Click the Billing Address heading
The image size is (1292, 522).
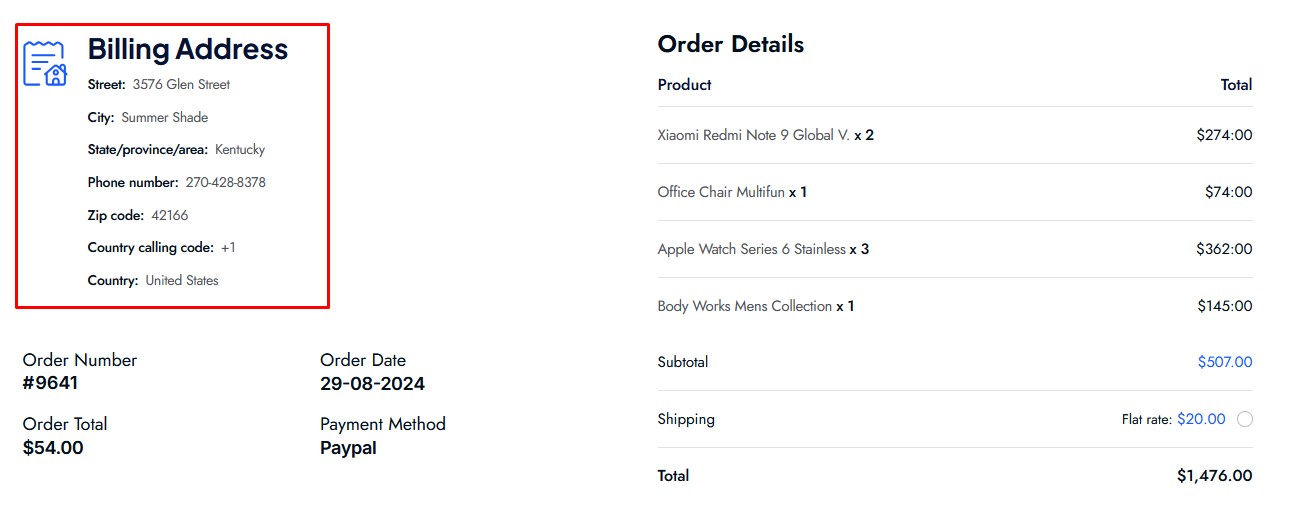click(188, 49)
